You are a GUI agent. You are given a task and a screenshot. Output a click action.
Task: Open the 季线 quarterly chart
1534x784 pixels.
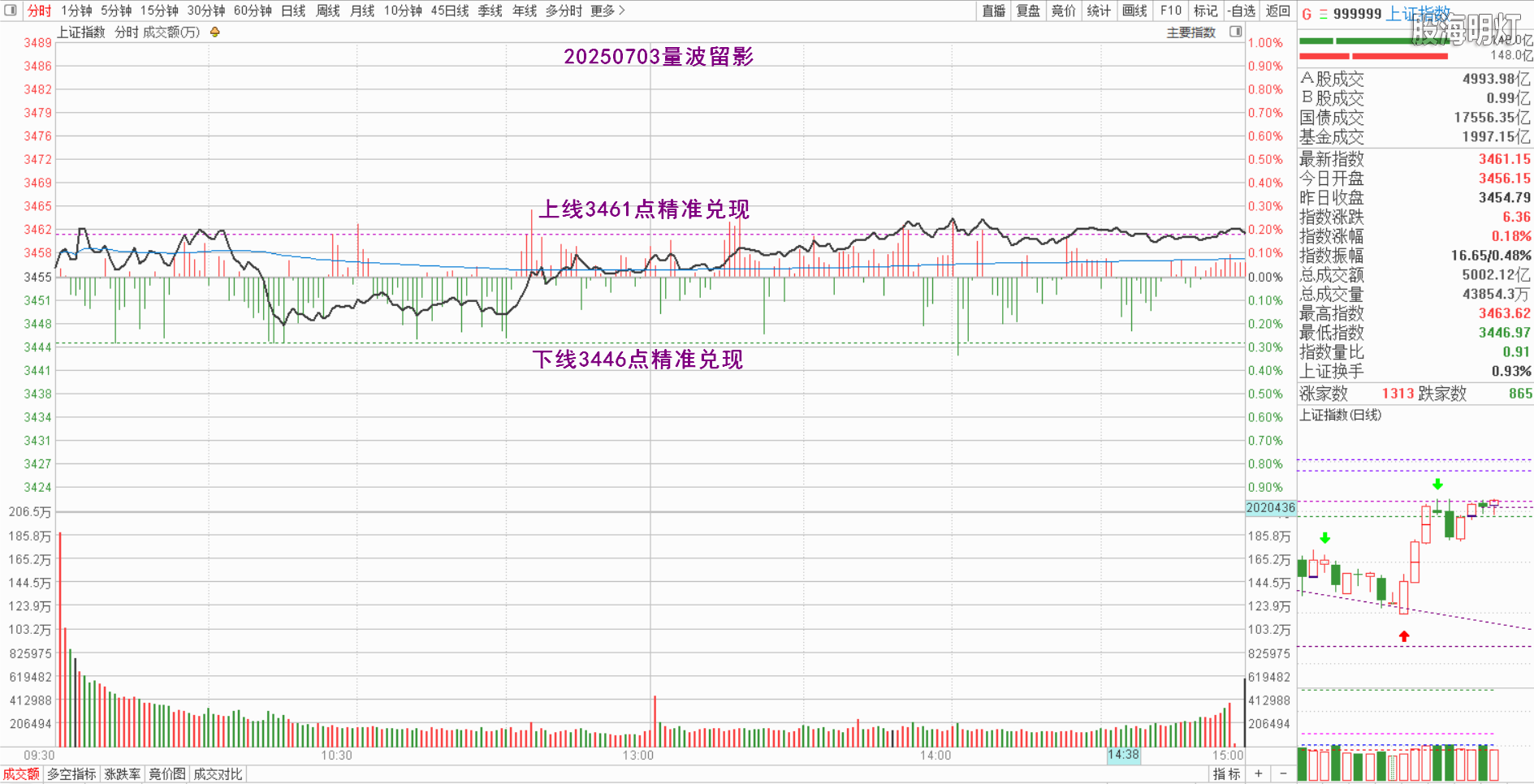click(x=490, y=11)
